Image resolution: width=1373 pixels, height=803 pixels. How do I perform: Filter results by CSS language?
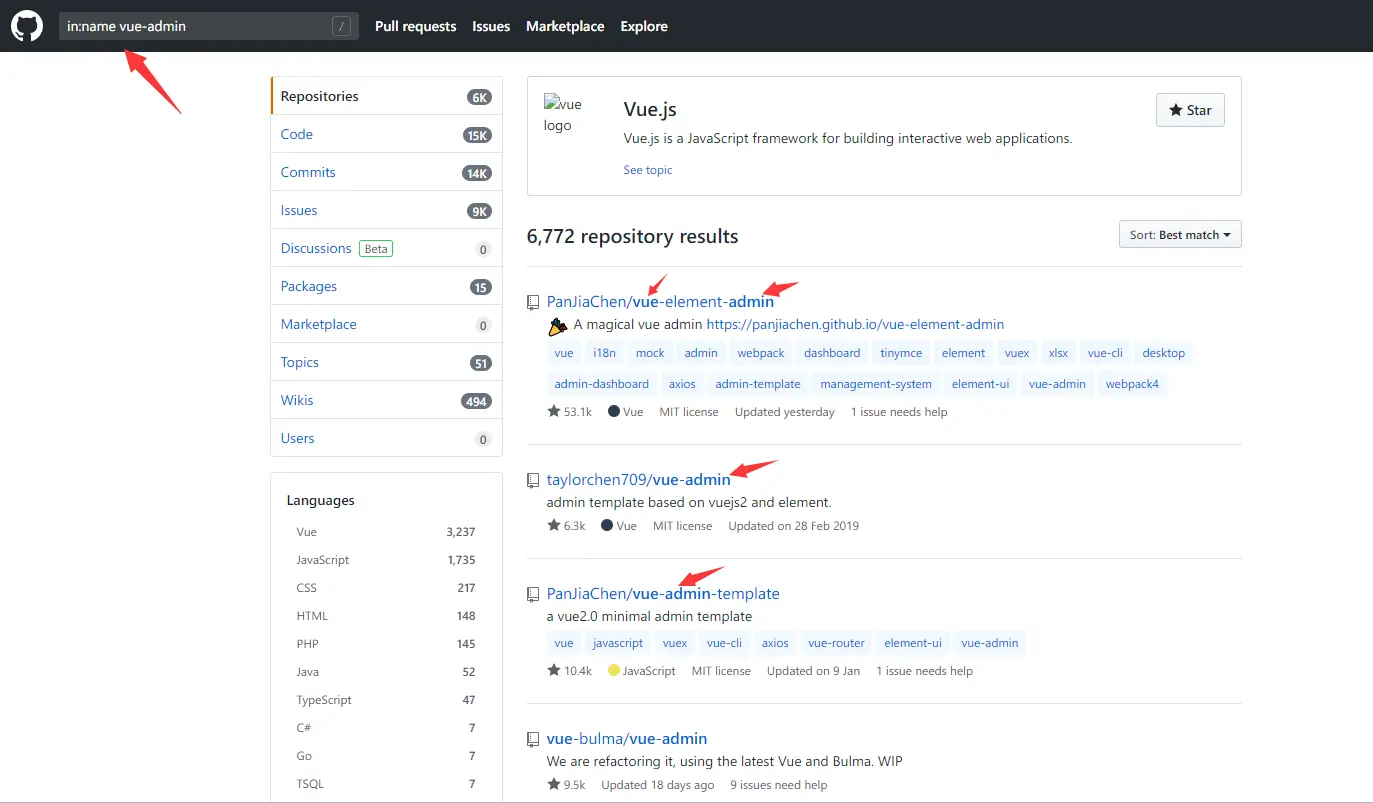[386, 588]
